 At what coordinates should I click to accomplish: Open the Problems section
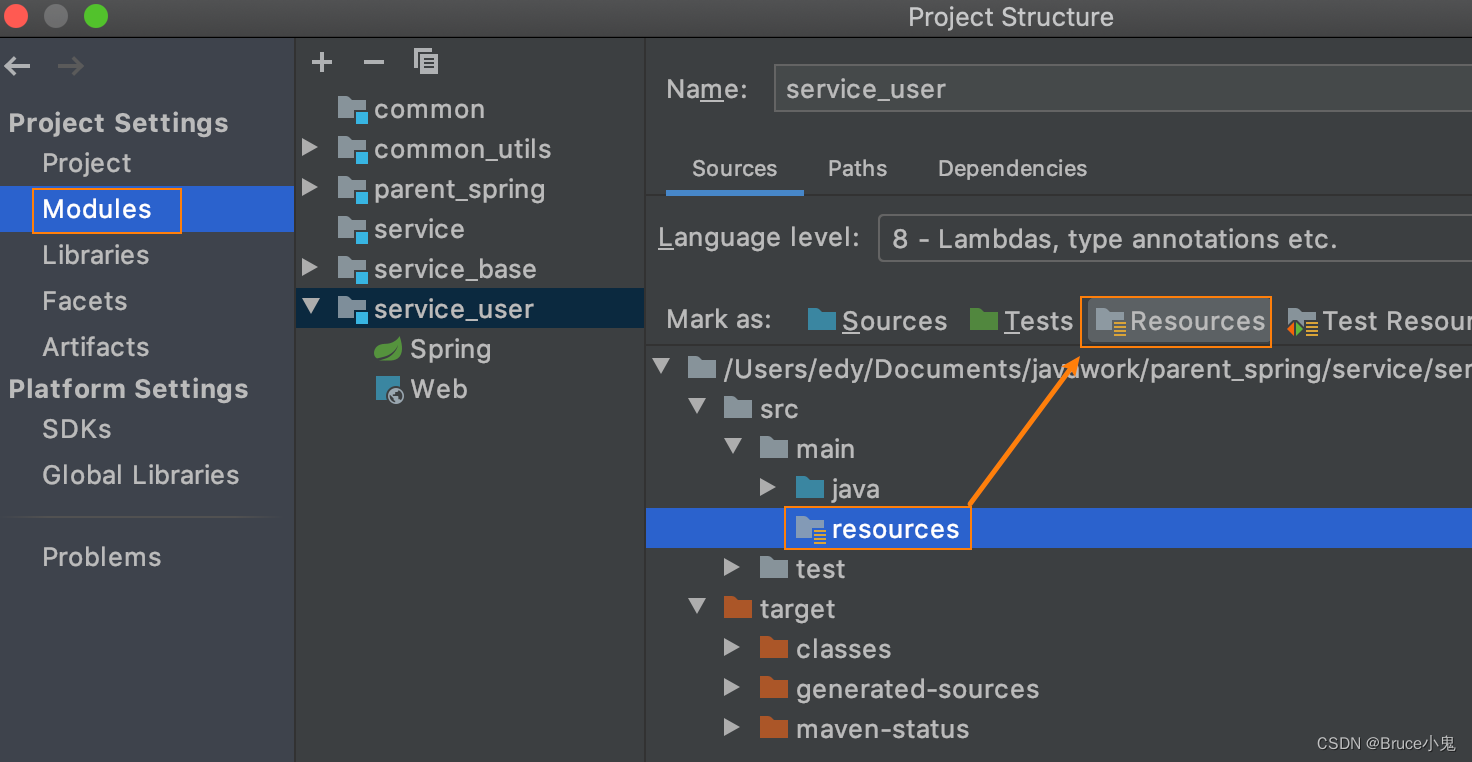coord(101,557)
